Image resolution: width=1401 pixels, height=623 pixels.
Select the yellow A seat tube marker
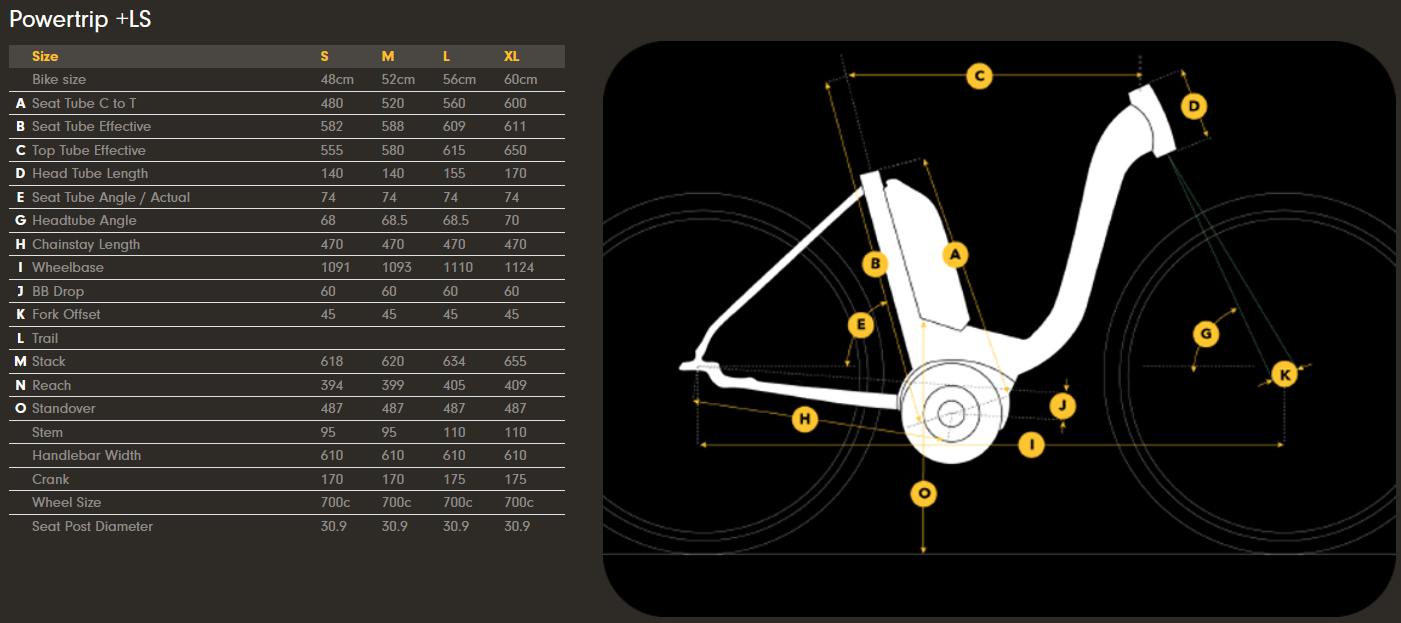coord(955,255)
